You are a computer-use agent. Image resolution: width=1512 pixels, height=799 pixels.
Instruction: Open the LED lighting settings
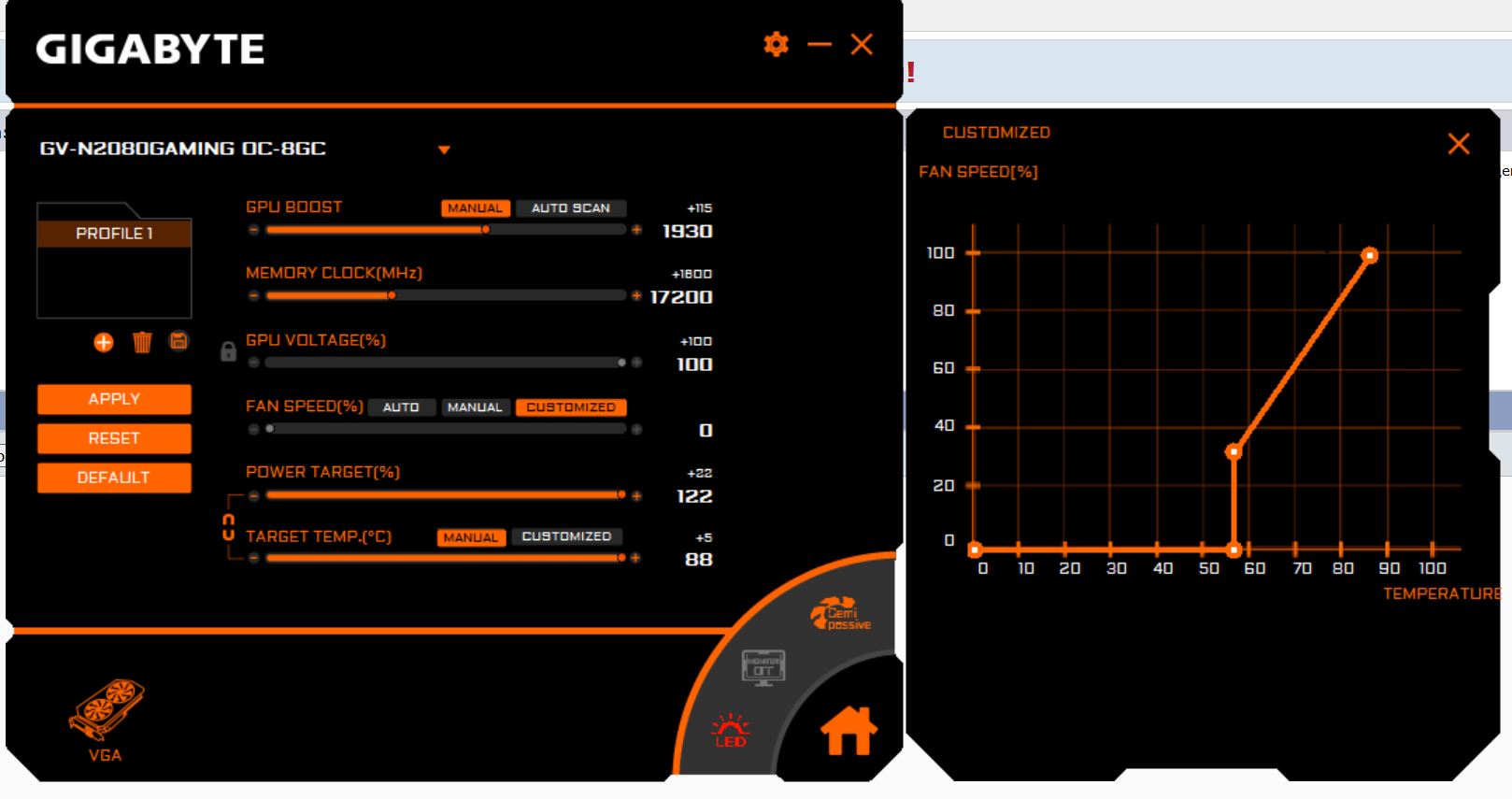730,731
